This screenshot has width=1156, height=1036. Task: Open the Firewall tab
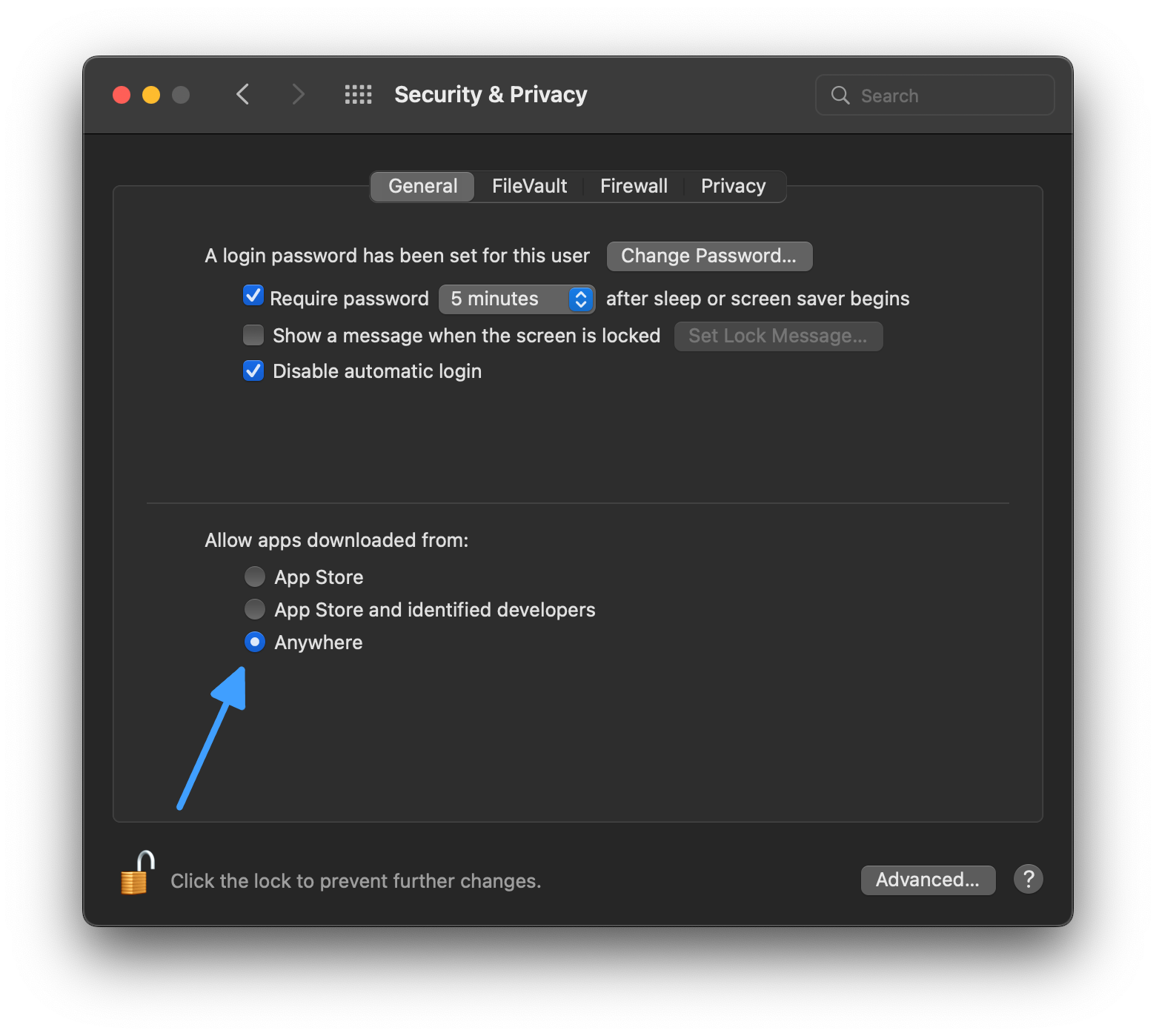(x=634, y=186)
